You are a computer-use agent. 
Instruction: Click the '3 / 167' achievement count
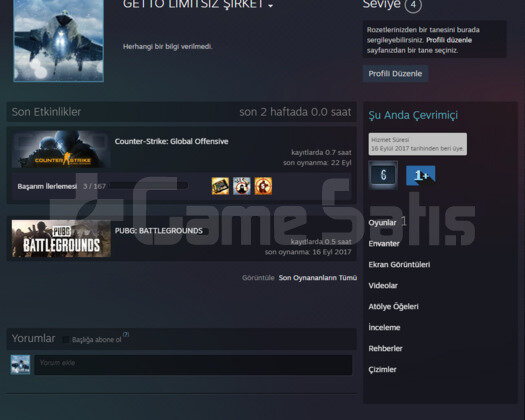[94, 186]
